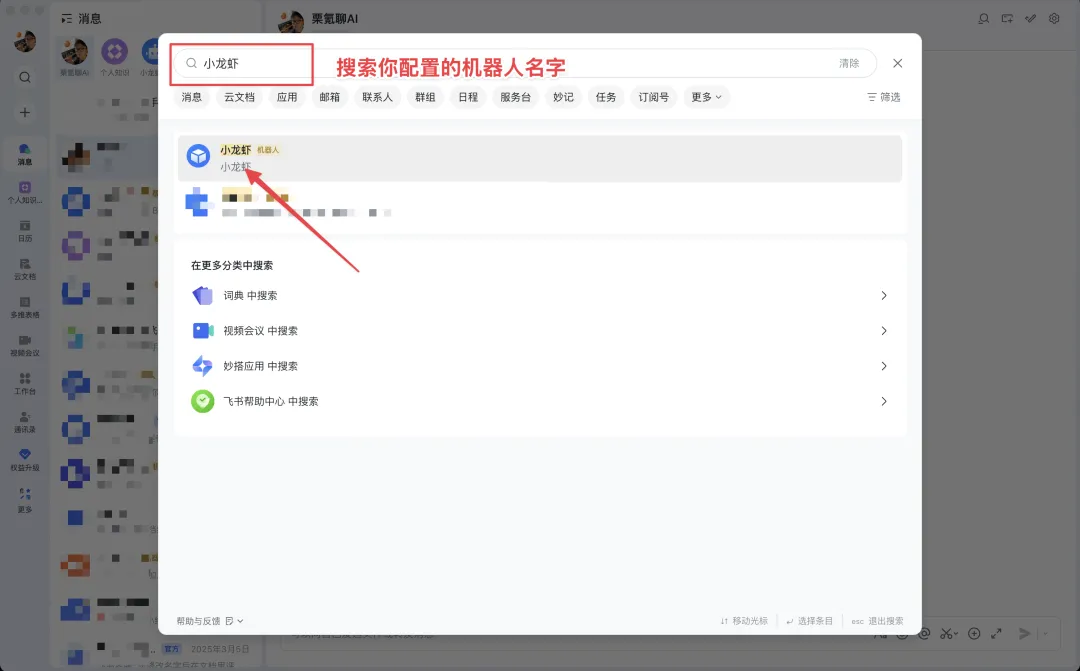Screen dimensions: 1080x671
Task: Select the 订阅号 filter tab
Action: click(654, 97)
